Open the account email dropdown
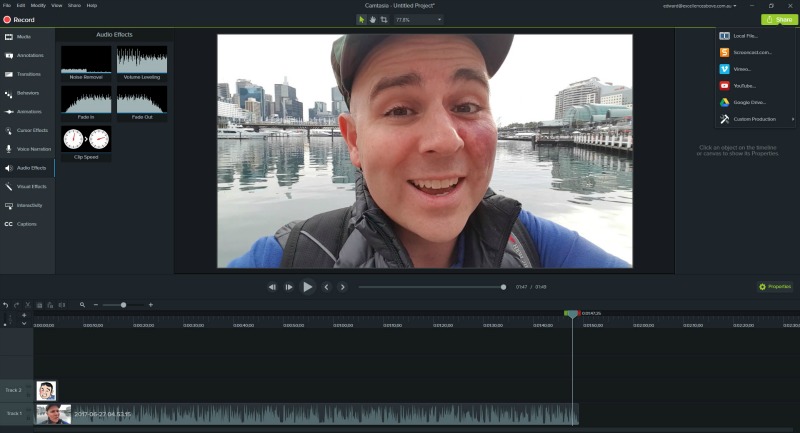The height and width of the screenshot is (433, 800). 699,6
